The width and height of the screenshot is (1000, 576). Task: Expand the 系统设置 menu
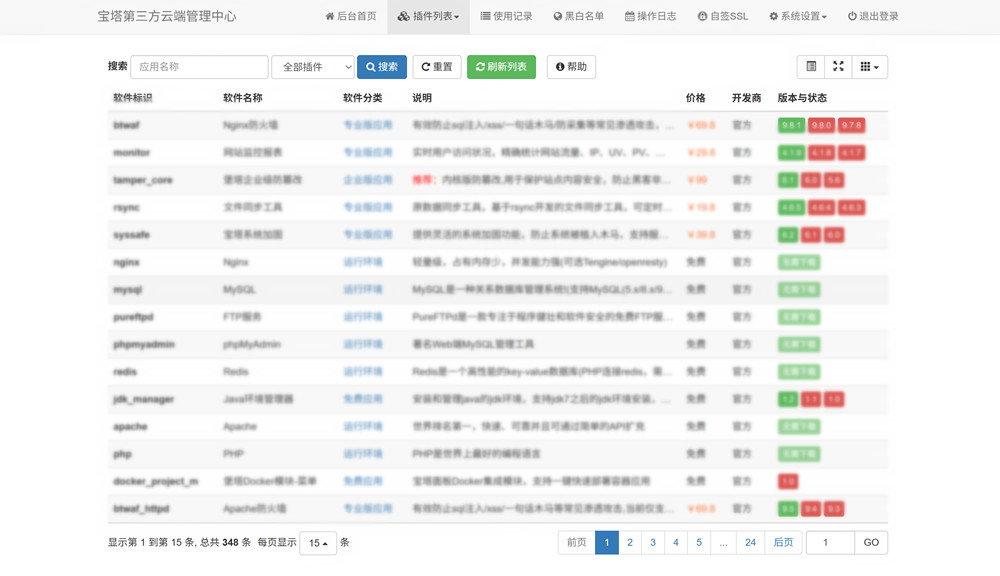797,17
